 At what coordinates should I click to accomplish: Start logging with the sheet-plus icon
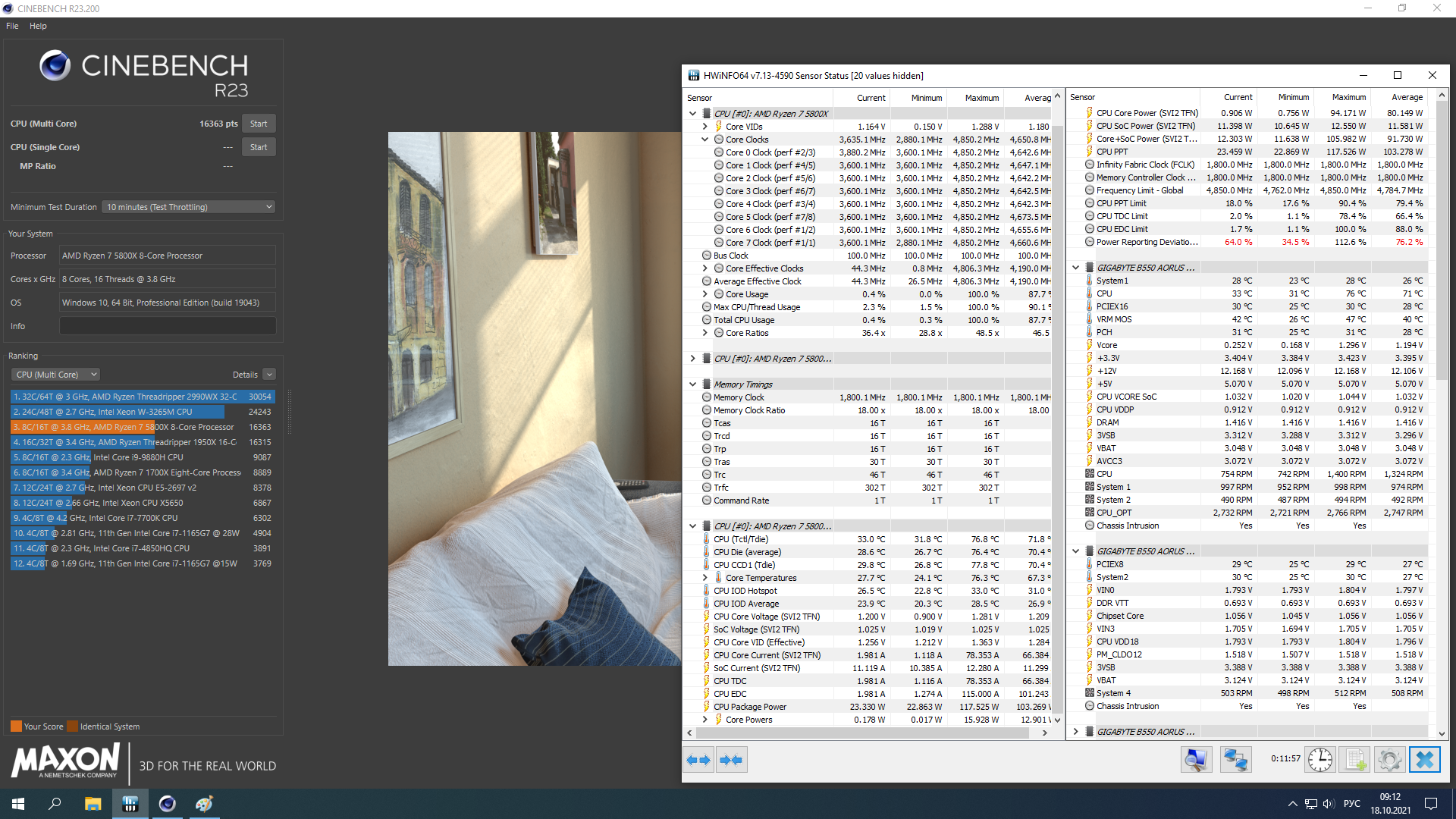click(x=1355, y=760)
